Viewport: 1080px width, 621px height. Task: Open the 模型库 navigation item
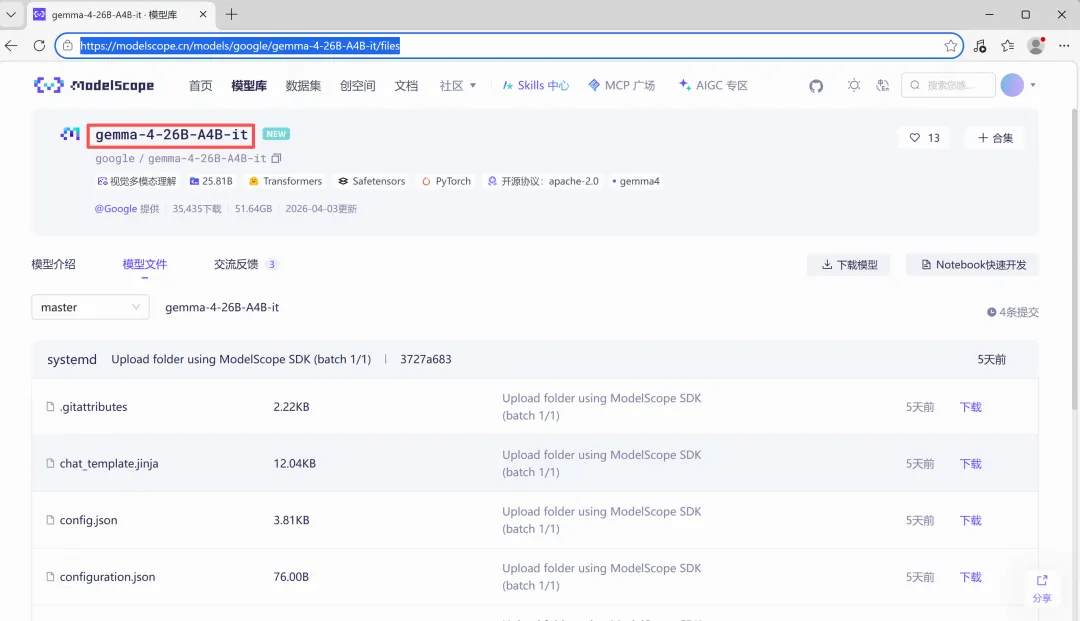(x=249, y=85)
